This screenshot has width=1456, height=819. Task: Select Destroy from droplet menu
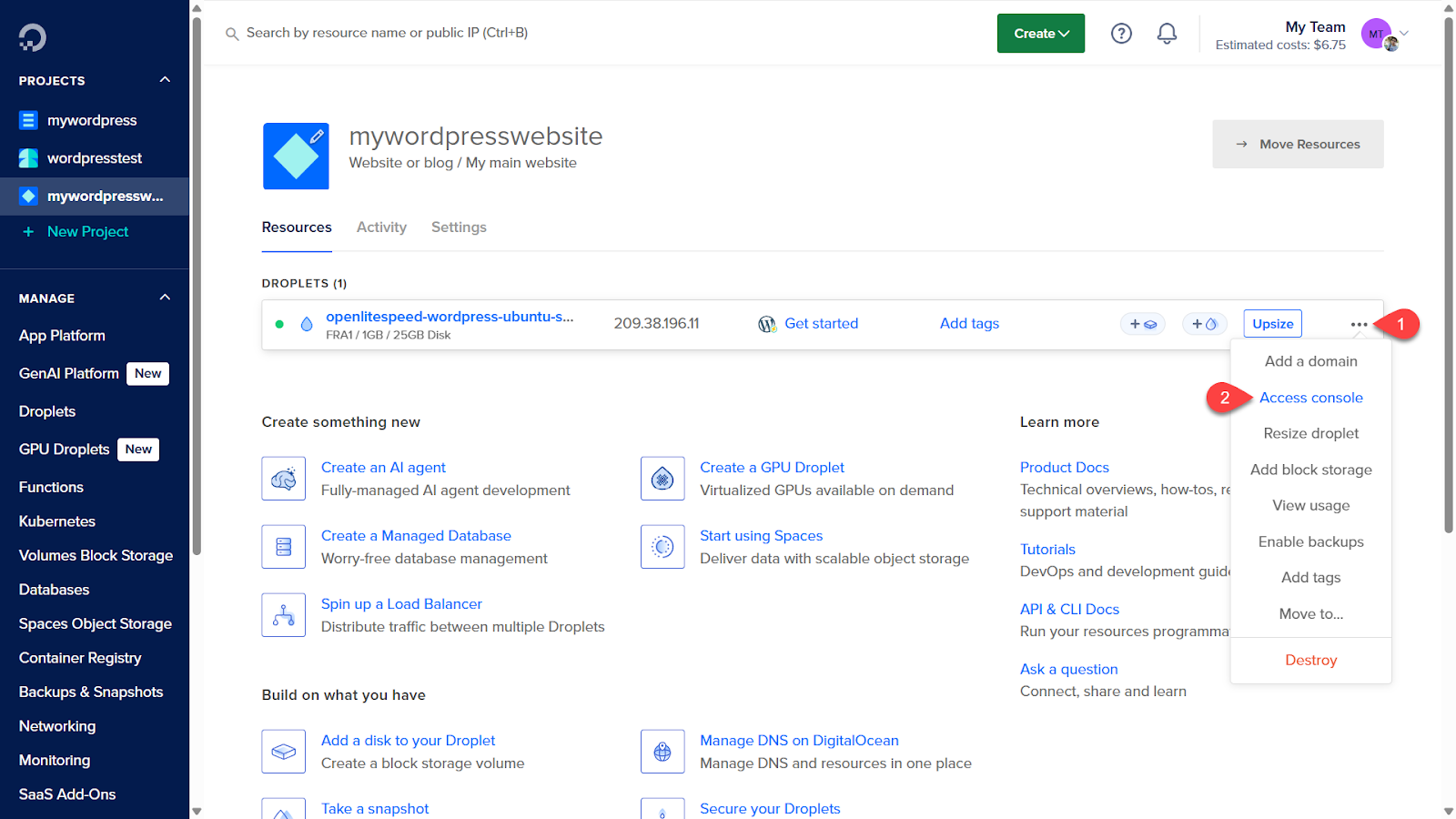coord(1311,660)
